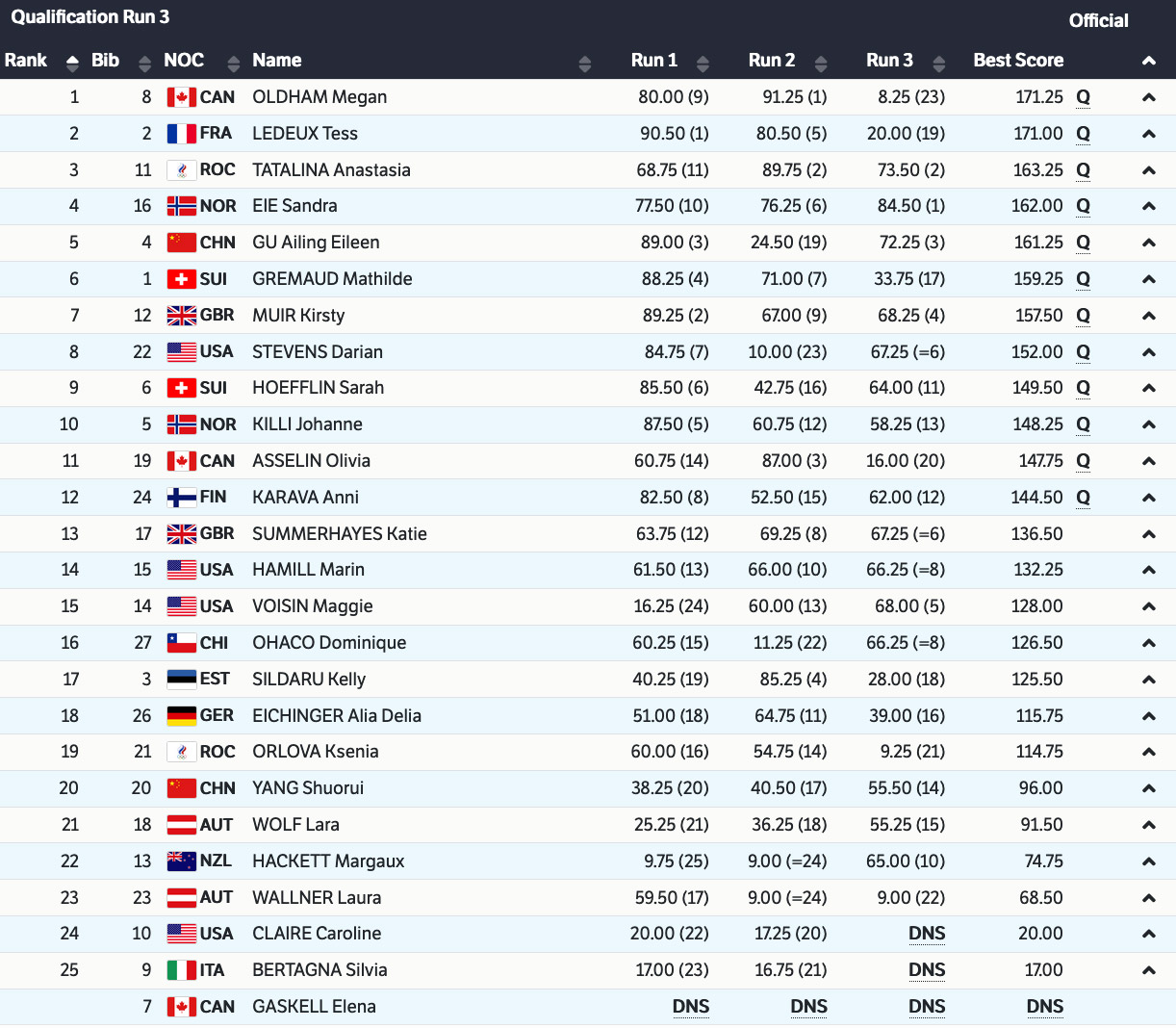This screenshot has width=1176, height=1028.
Task: Click the Official status label
Action: pos(1098,21)
